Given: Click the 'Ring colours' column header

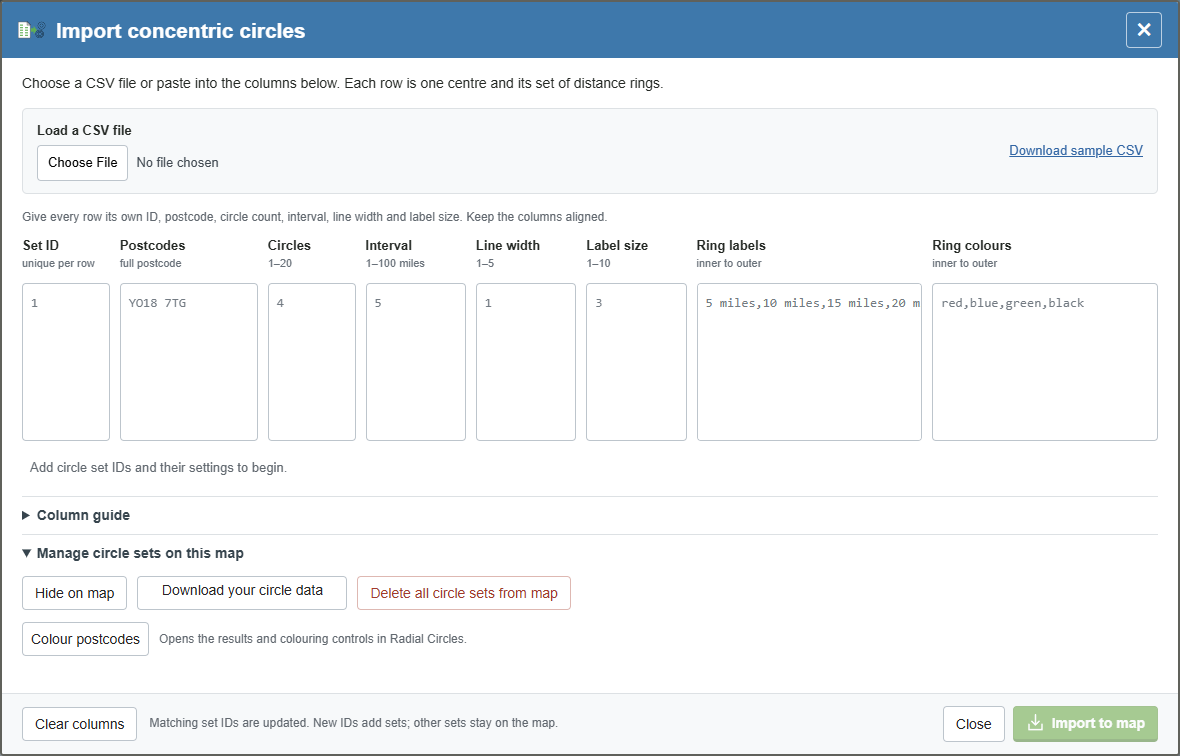Looking at the screenshot, I should click(x=972, y=245).
